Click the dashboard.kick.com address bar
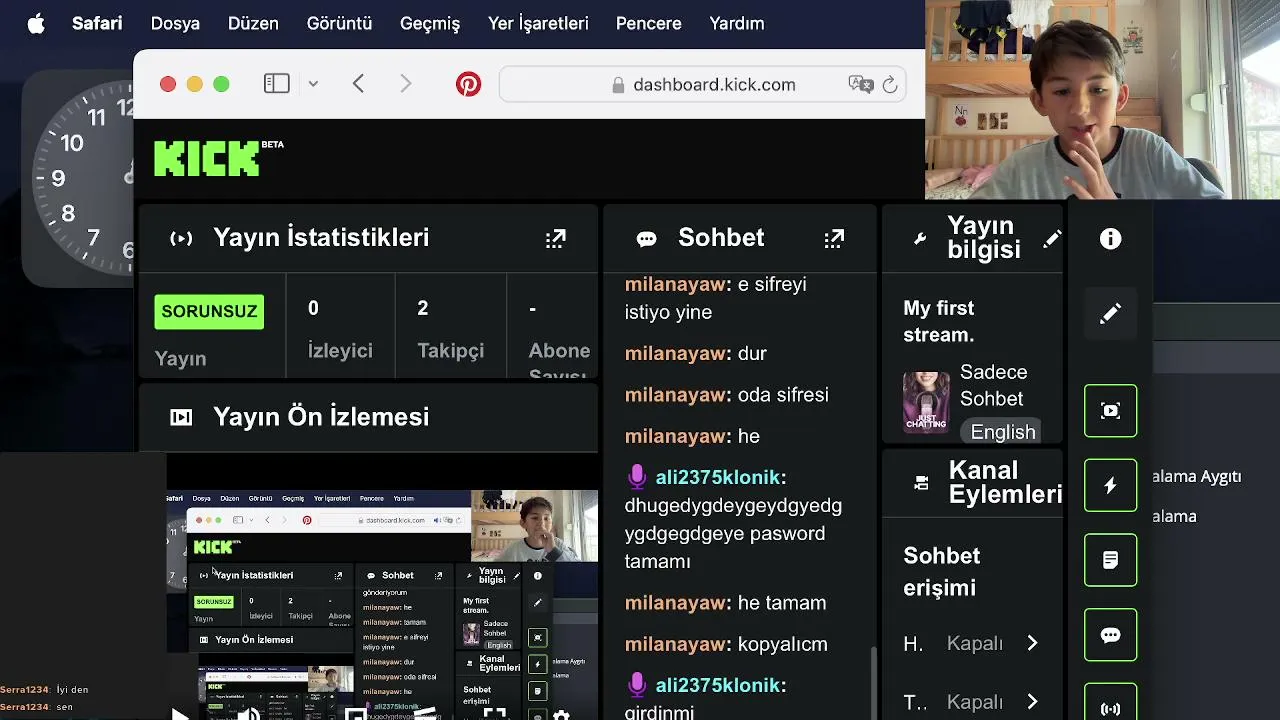1280x720 pixels. (x=703, y=85)
